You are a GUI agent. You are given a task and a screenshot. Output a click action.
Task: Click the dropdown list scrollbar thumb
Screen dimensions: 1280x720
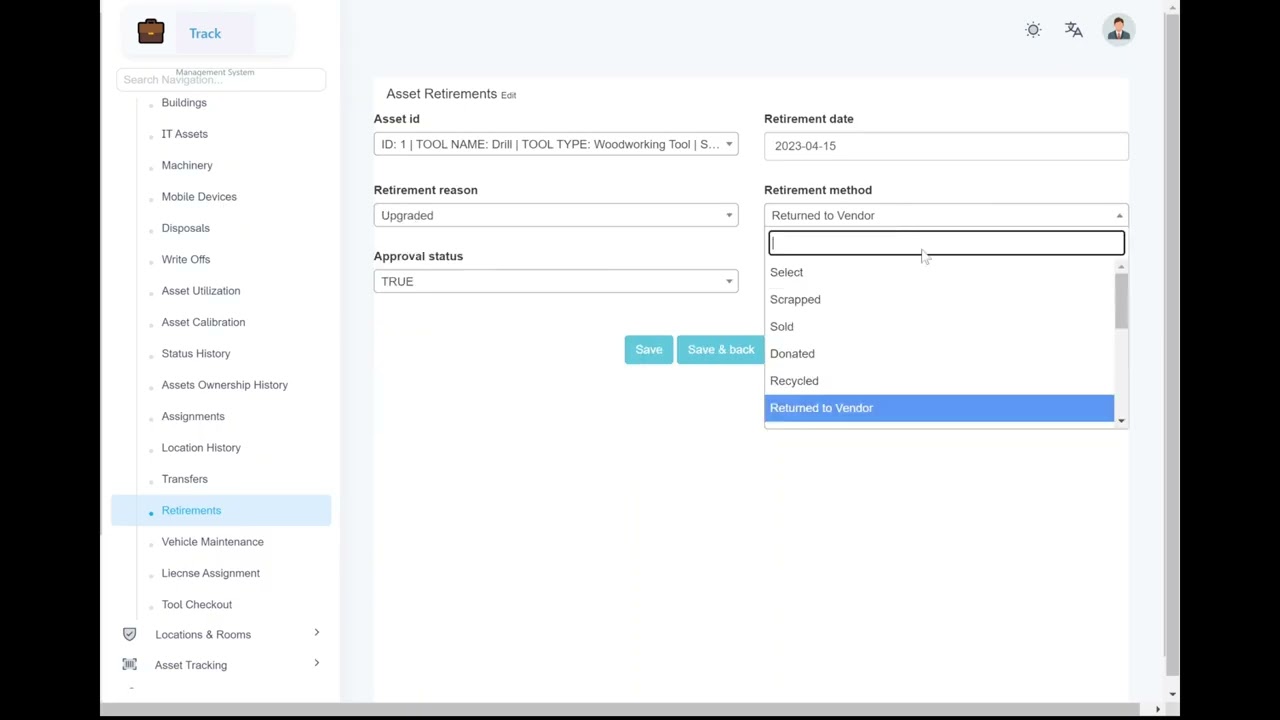[x=1121, y=300]
